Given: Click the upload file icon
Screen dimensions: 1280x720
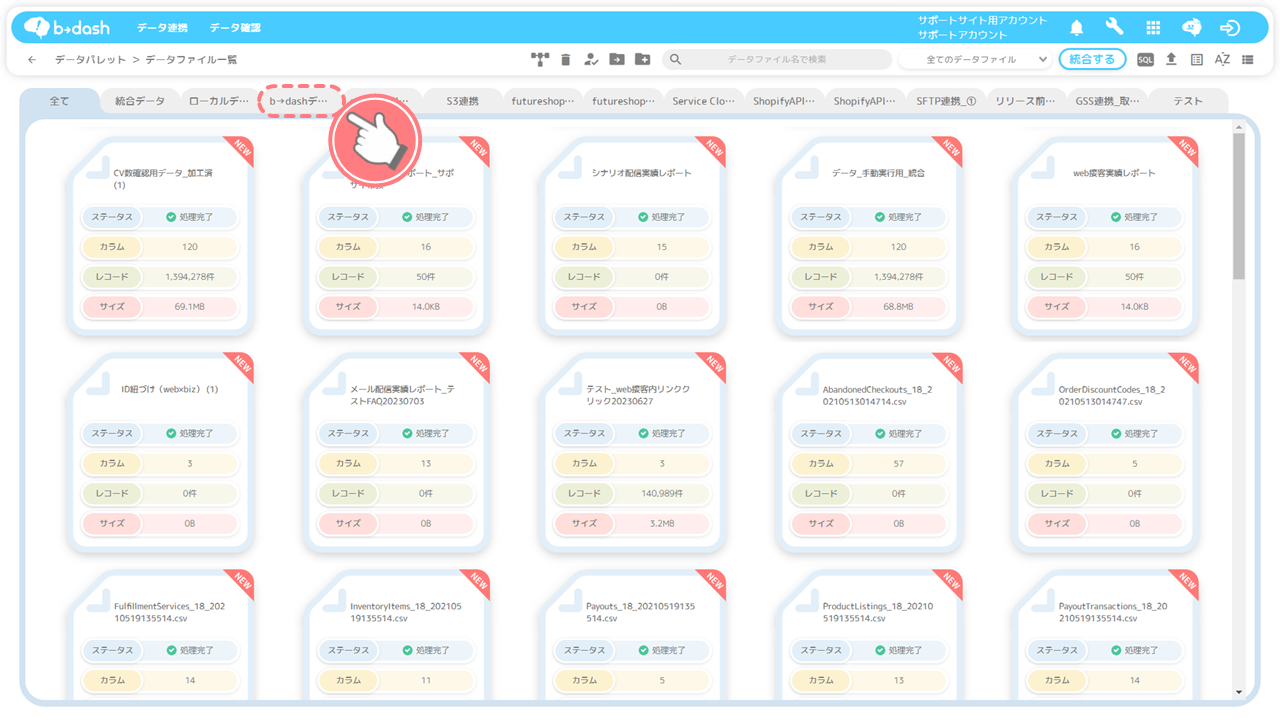Looking at the screenshot, I should [x=1171, y=60].
